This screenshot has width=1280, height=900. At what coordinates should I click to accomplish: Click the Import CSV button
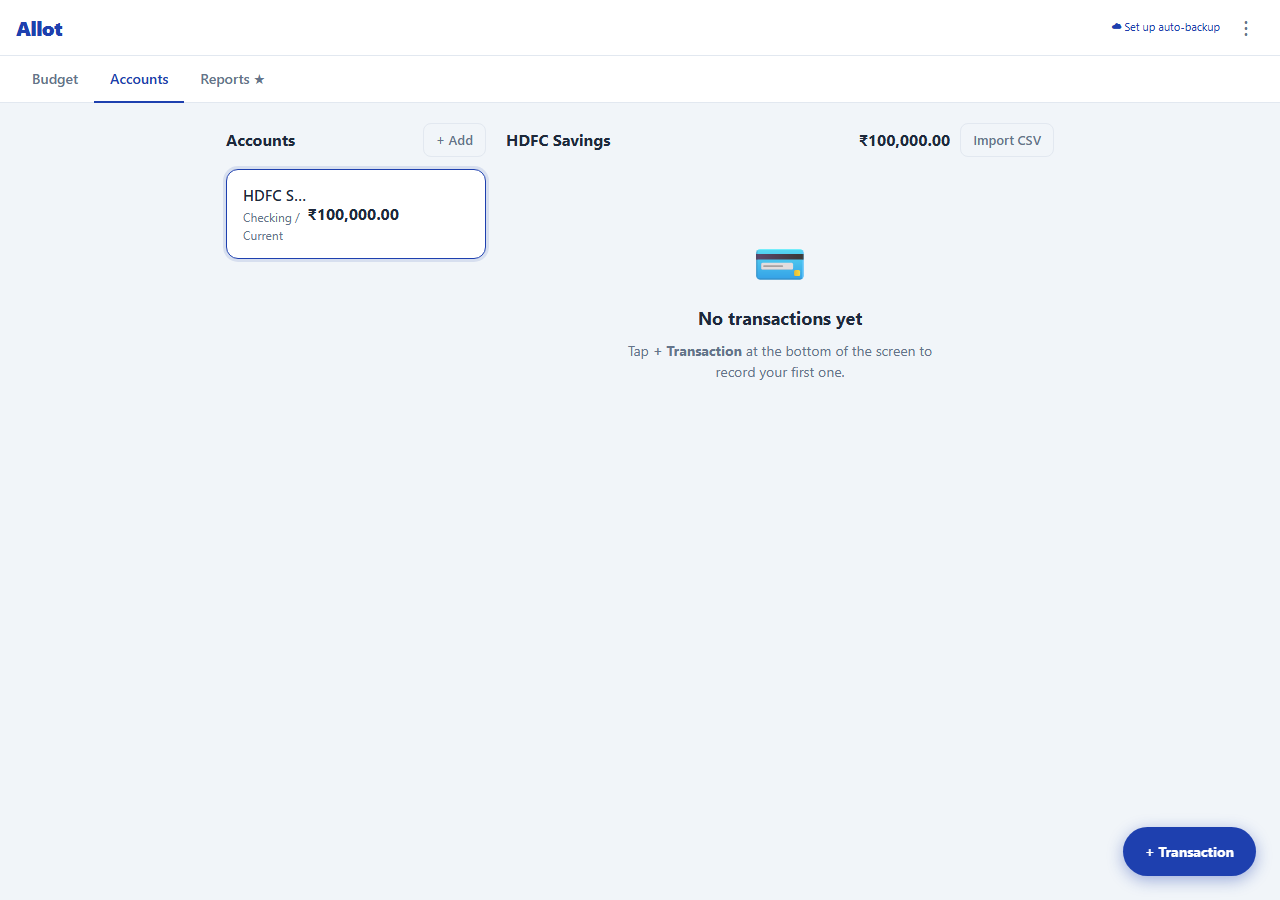coord(1007,140)
